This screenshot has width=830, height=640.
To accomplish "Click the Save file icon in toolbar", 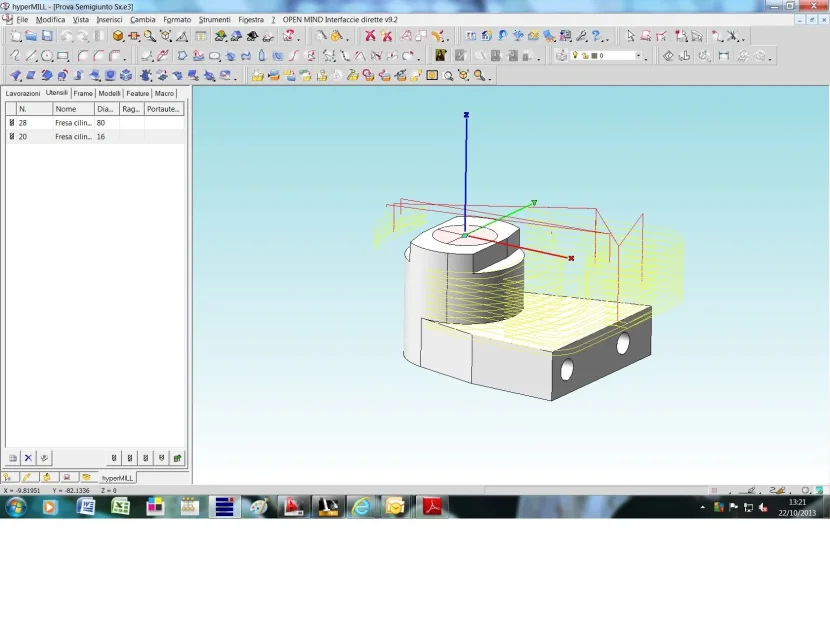I will (47, 36).
